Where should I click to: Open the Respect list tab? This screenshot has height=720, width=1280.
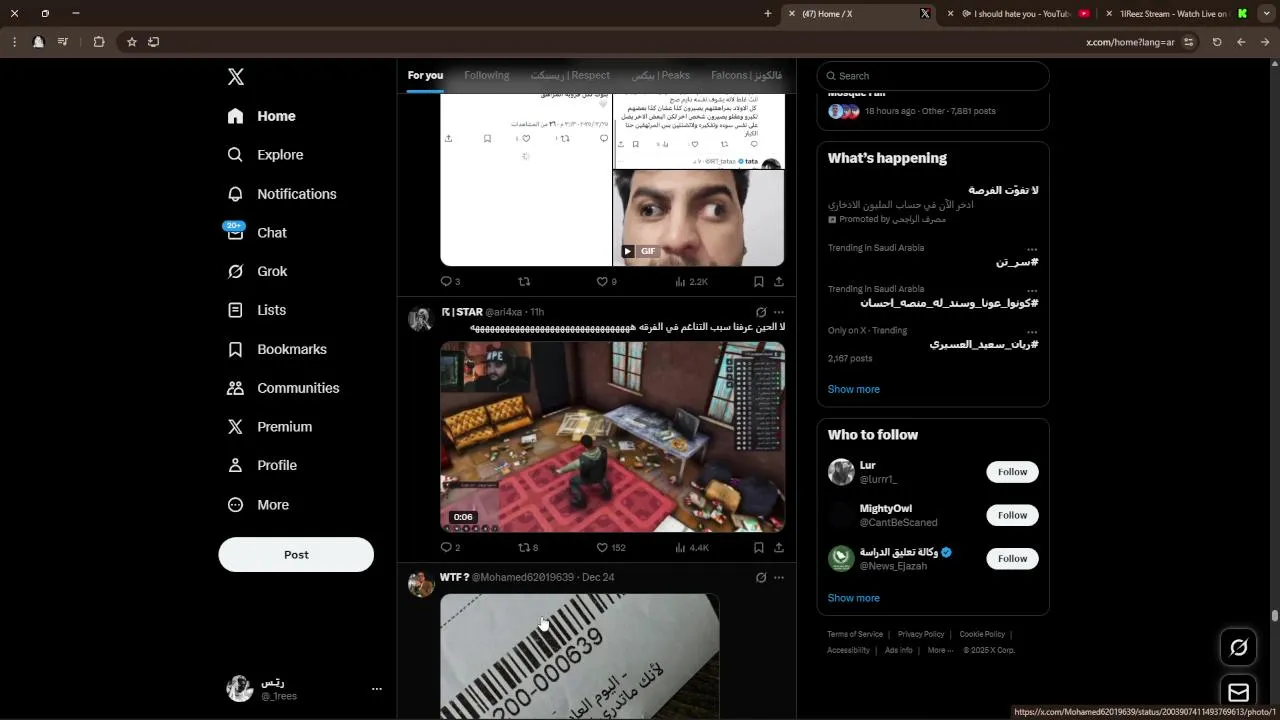pos(570,76)
